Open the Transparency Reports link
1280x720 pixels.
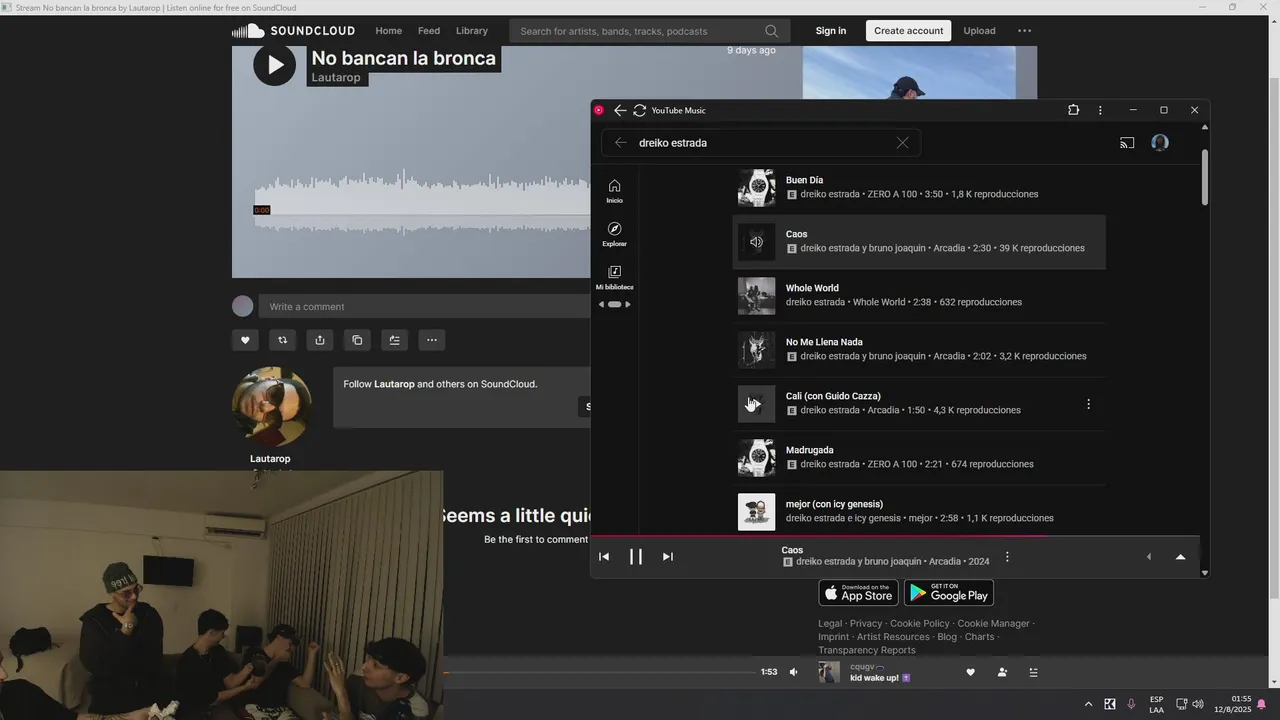tap(866, 650)
